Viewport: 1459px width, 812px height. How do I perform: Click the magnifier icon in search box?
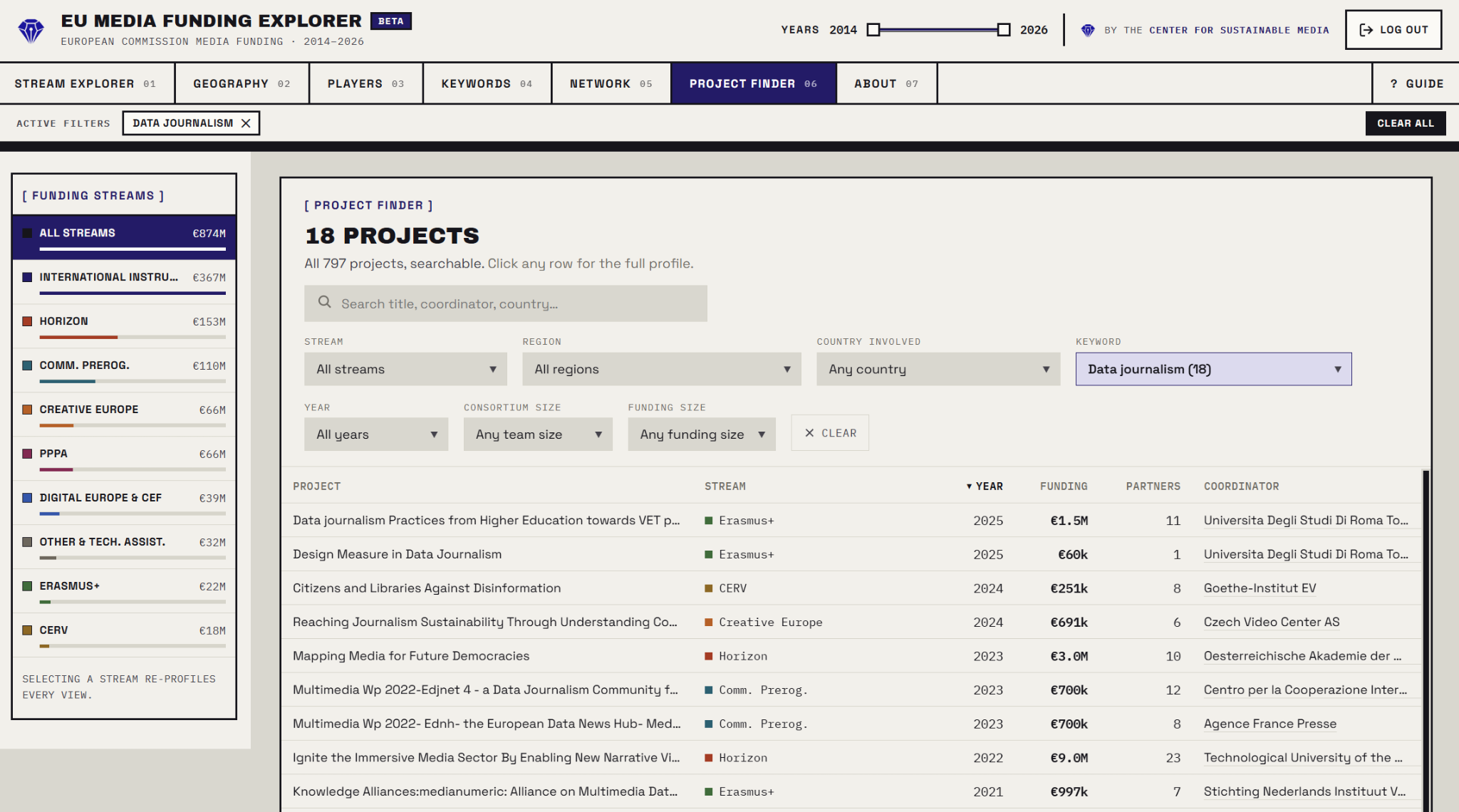pyautogui.click(x=324, y=302)
